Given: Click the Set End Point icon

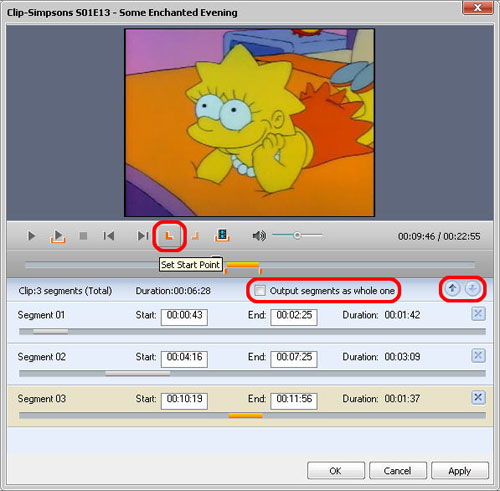Looking at the screenshot, I should pos(195,236).
